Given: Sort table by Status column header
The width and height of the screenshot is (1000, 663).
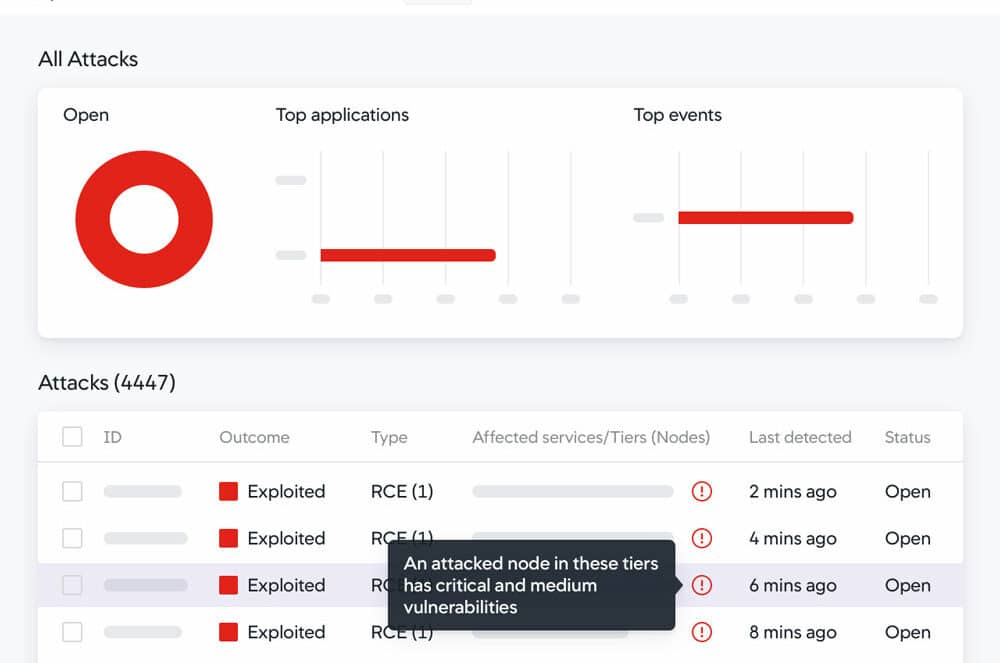Looking at the screenshot, I should click(907, 437).
